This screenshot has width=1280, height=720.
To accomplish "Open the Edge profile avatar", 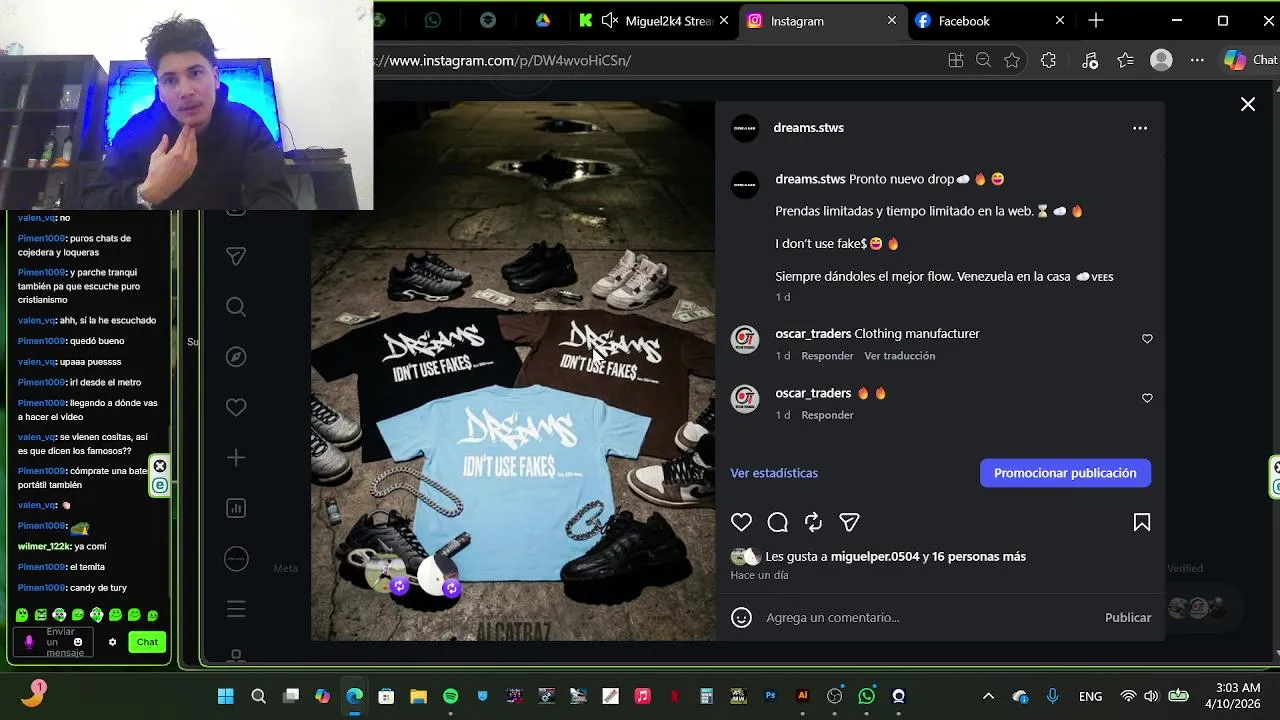I will 1161,60.
